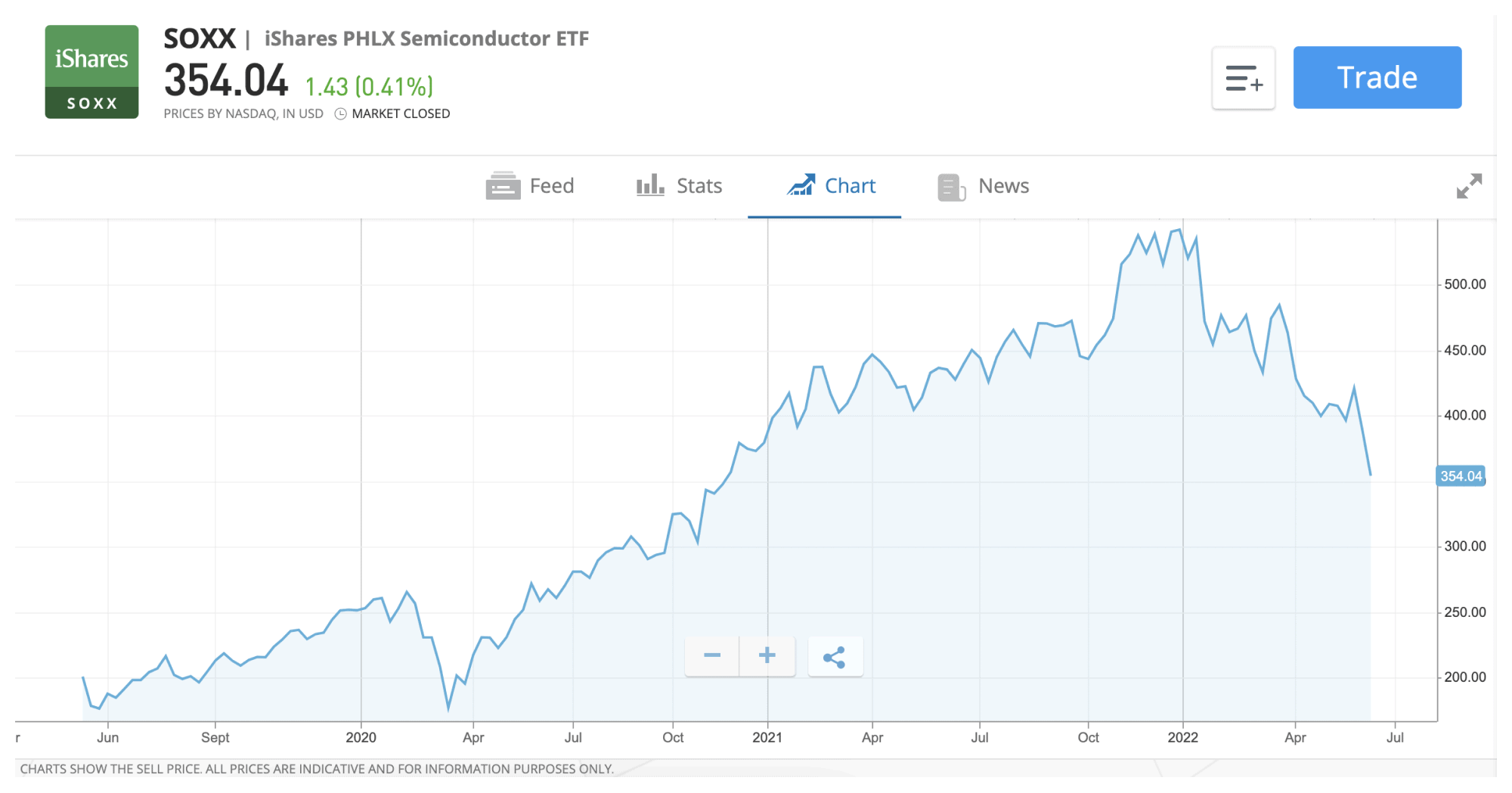Click the MARKET CLOSED status text

401,113
